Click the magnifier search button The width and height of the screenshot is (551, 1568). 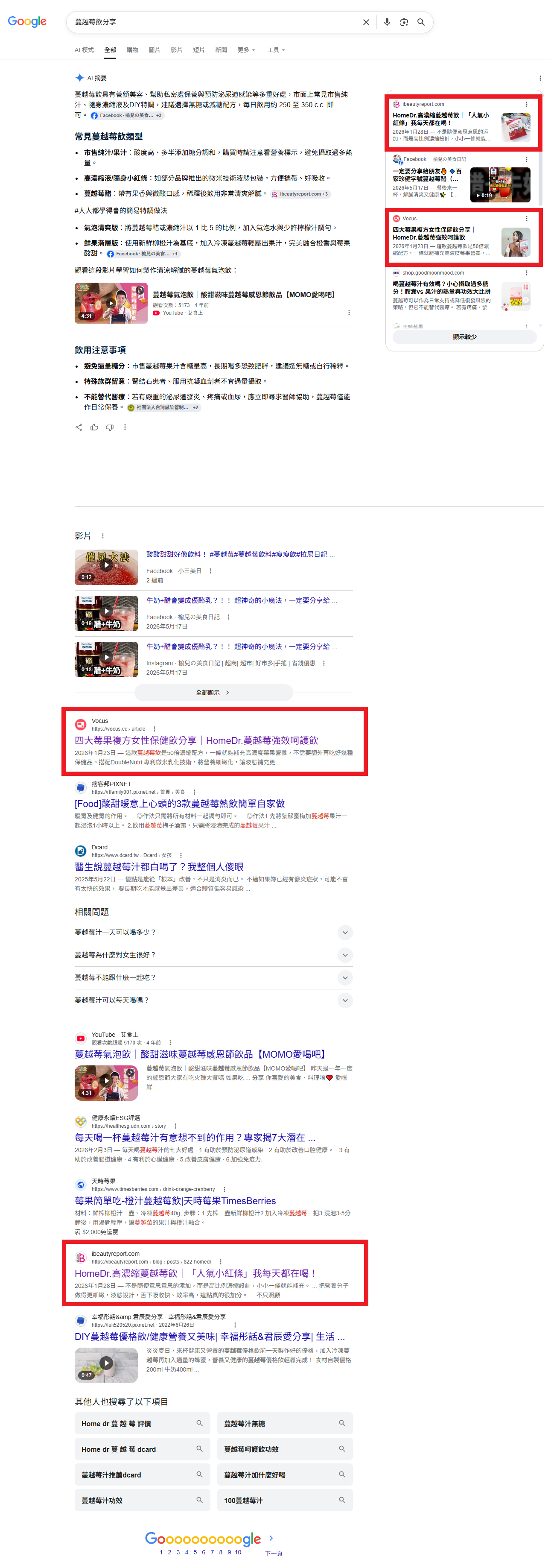[421, 23]
